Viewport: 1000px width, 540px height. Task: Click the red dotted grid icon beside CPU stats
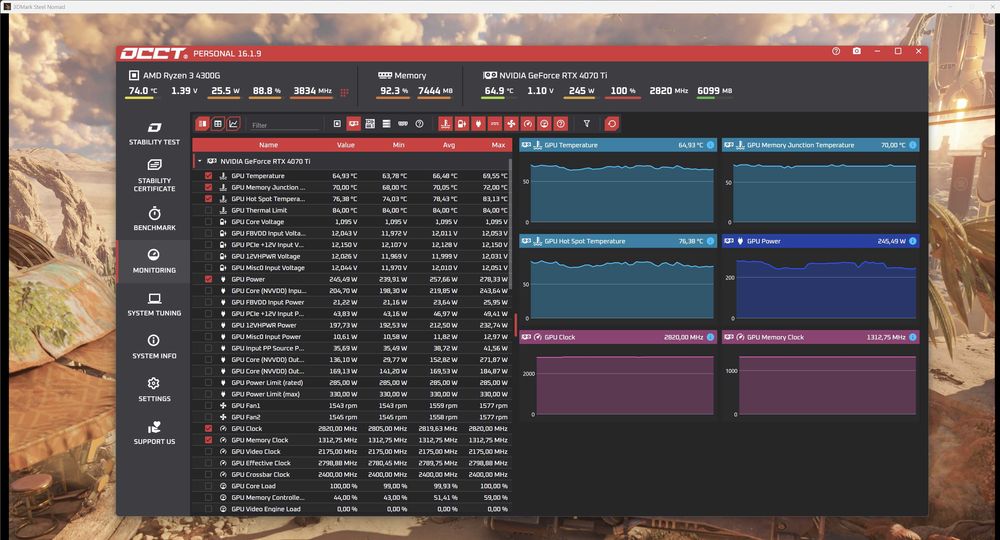(x=344, y=92)
